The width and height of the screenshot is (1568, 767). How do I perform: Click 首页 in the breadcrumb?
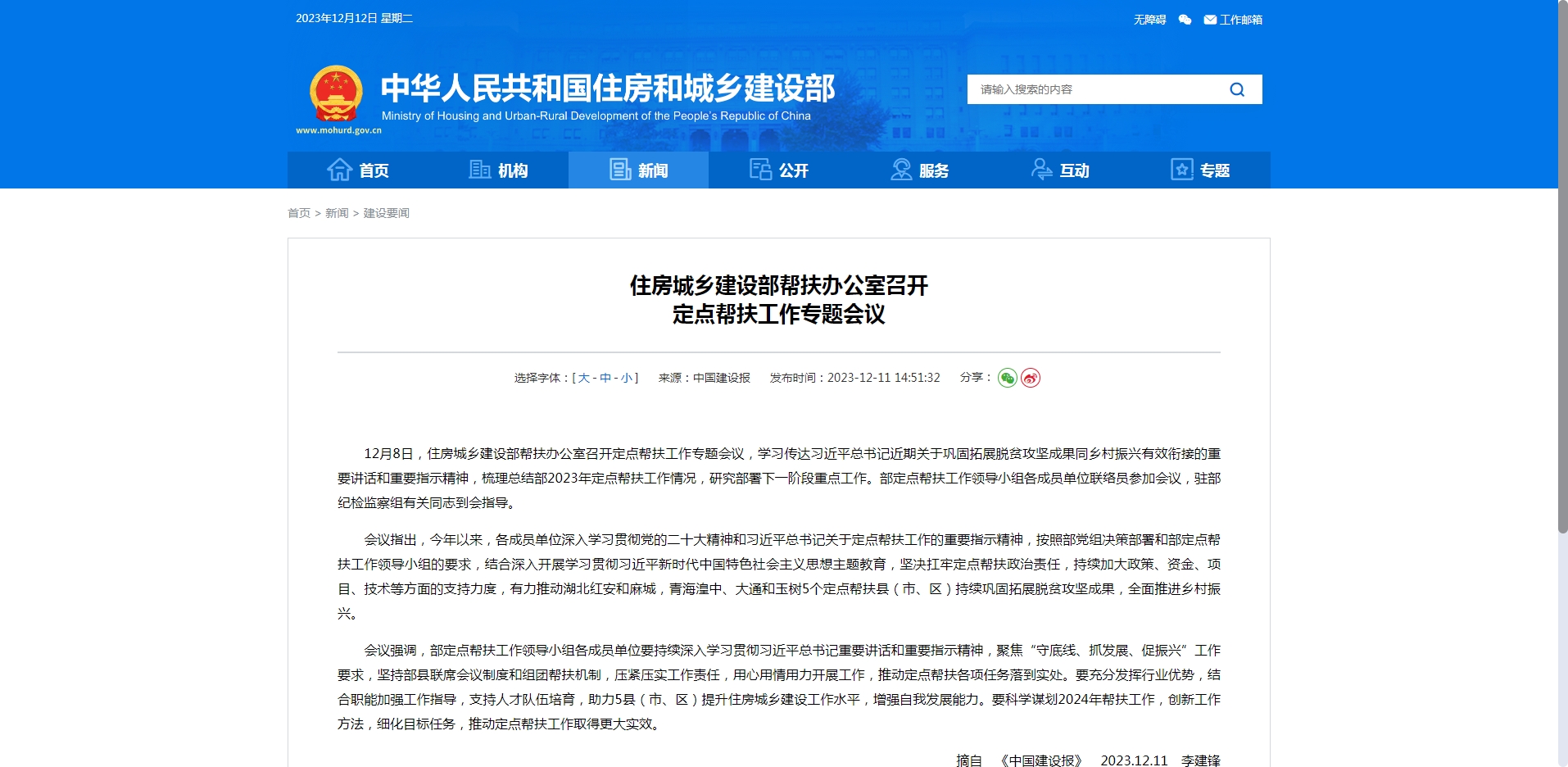tap(299, 213)
